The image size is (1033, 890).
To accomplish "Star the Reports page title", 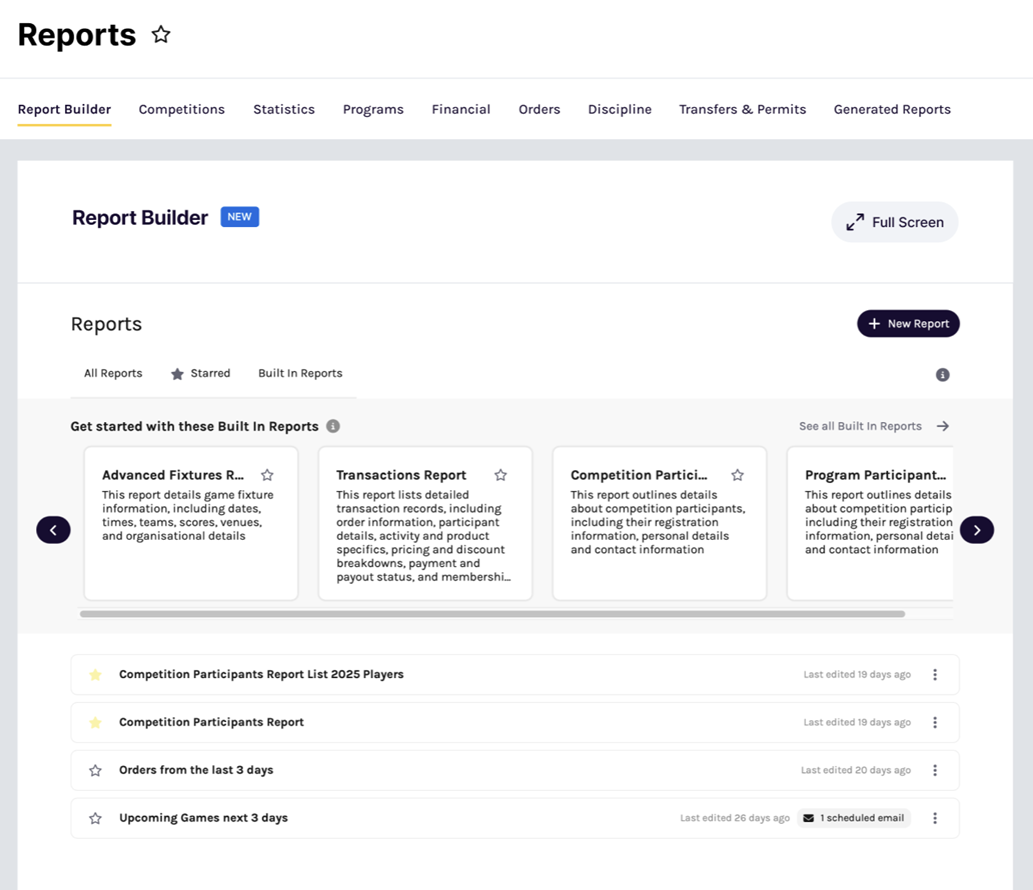I will pyautogui.click(x=161, y=35).
